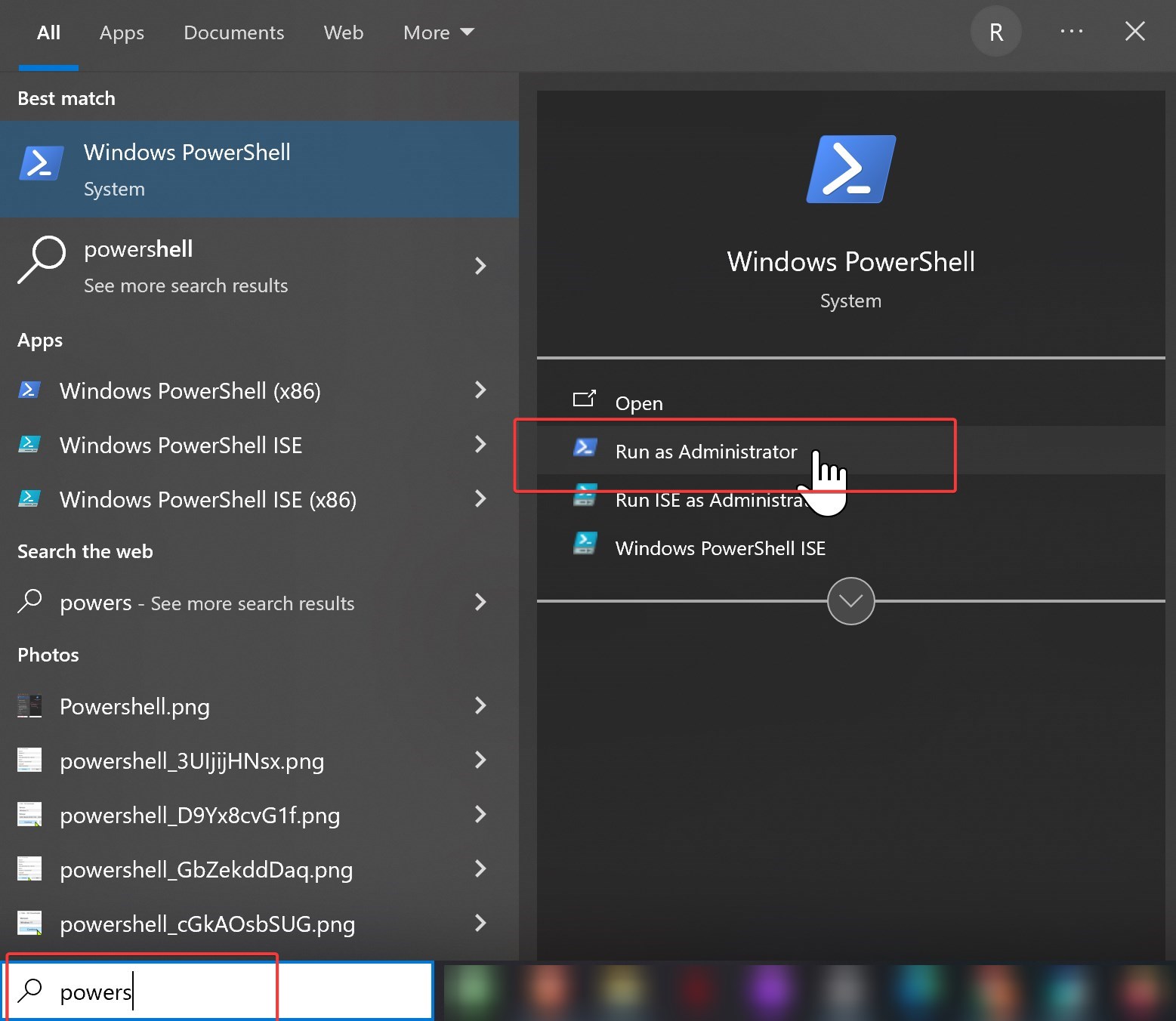Expand the powershell_D9Yx8cvG1f.png result arrow

tap(480, 815)
